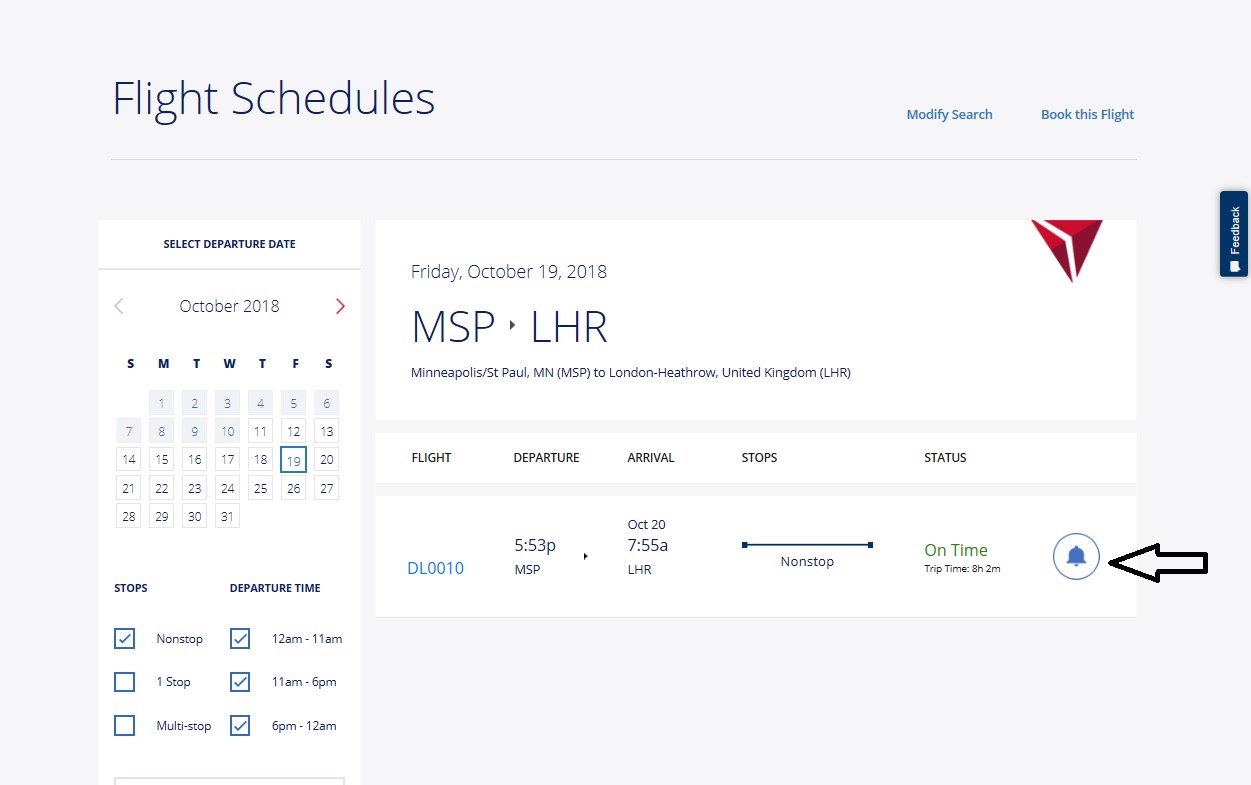Select October 11 in the calendar
Viewport: 1251px width, 785px height.
coord(260,431)
